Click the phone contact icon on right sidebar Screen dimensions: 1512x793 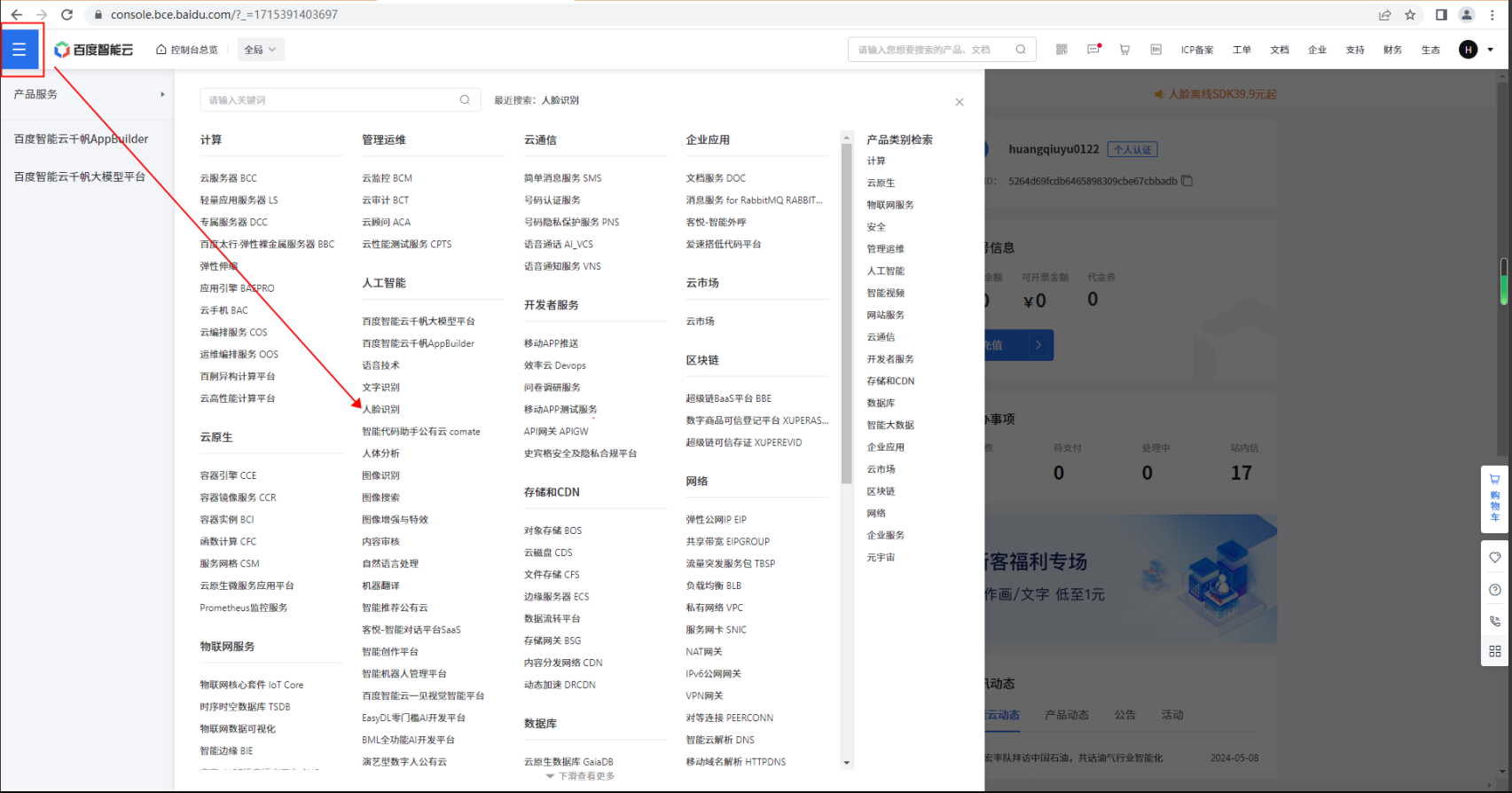click(1495, 621)
